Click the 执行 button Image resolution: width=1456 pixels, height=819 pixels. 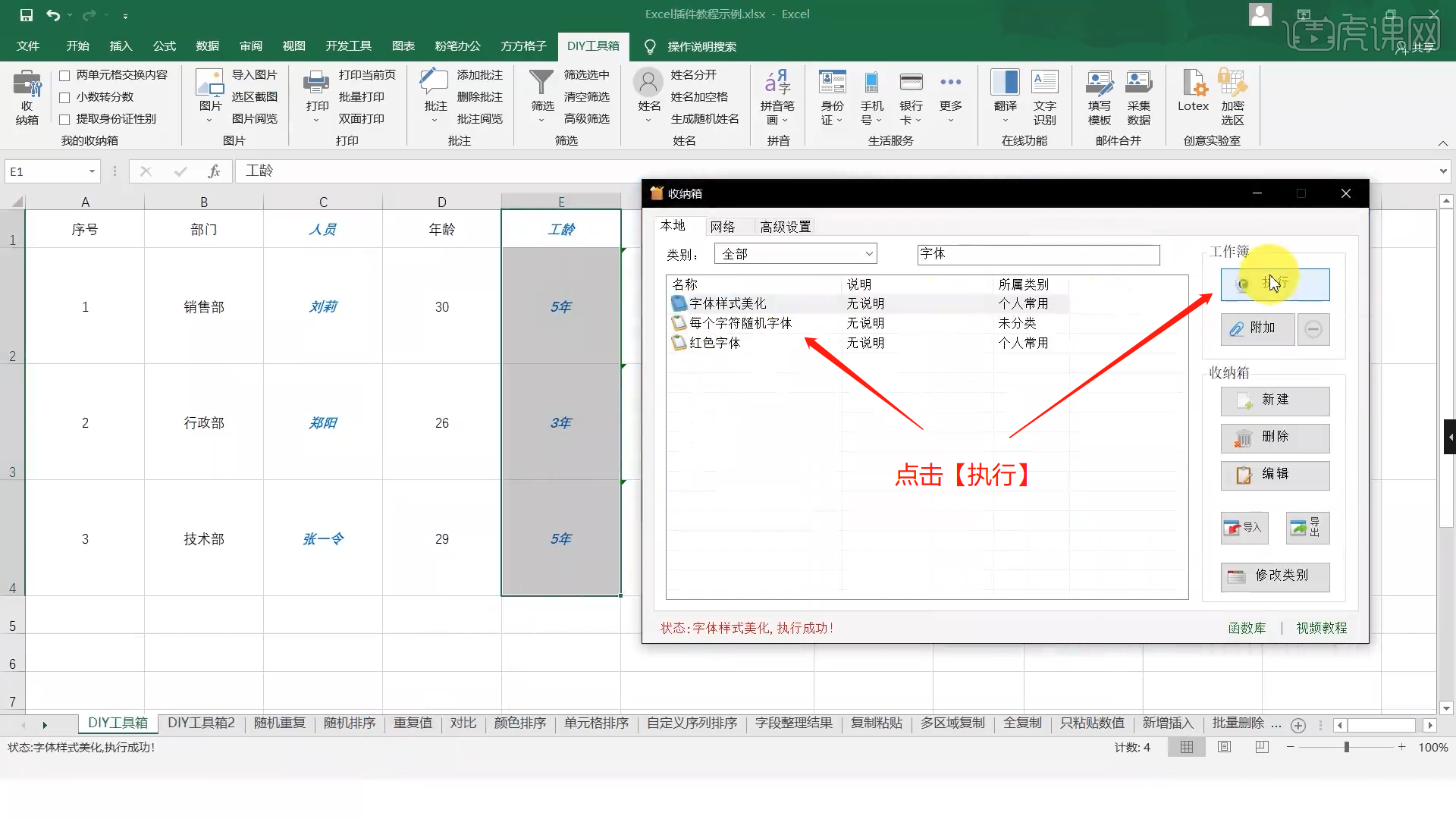click(1275, 284)
